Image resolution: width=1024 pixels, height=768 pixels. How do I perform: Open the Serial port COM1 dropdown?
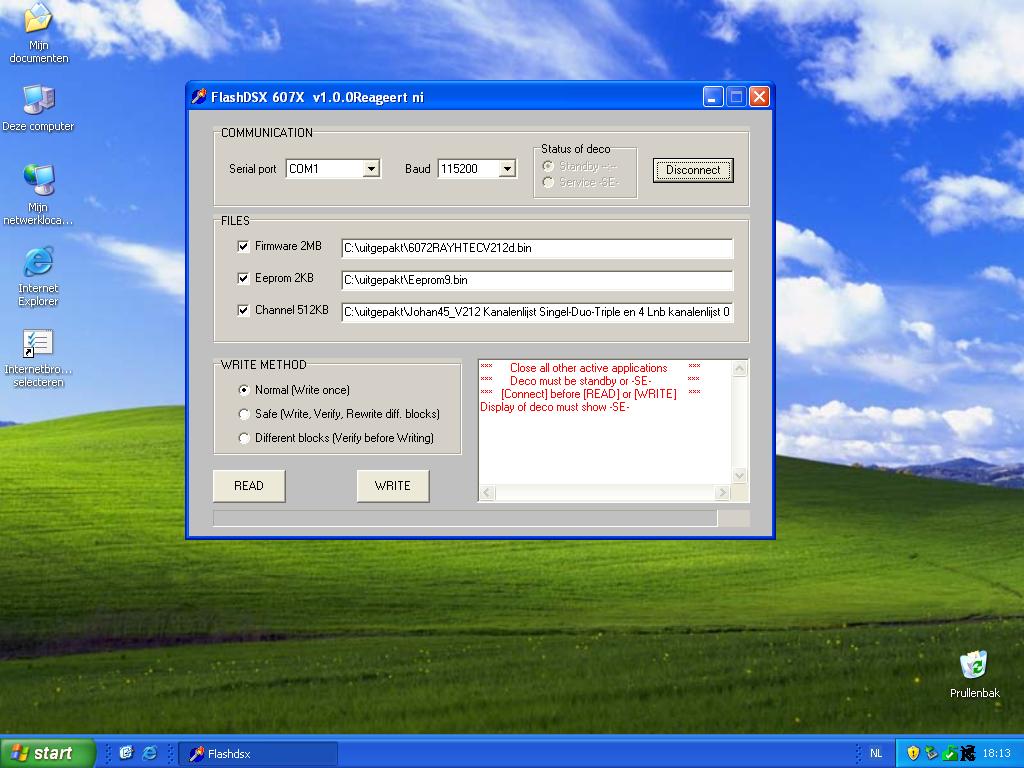coord(371,169)
